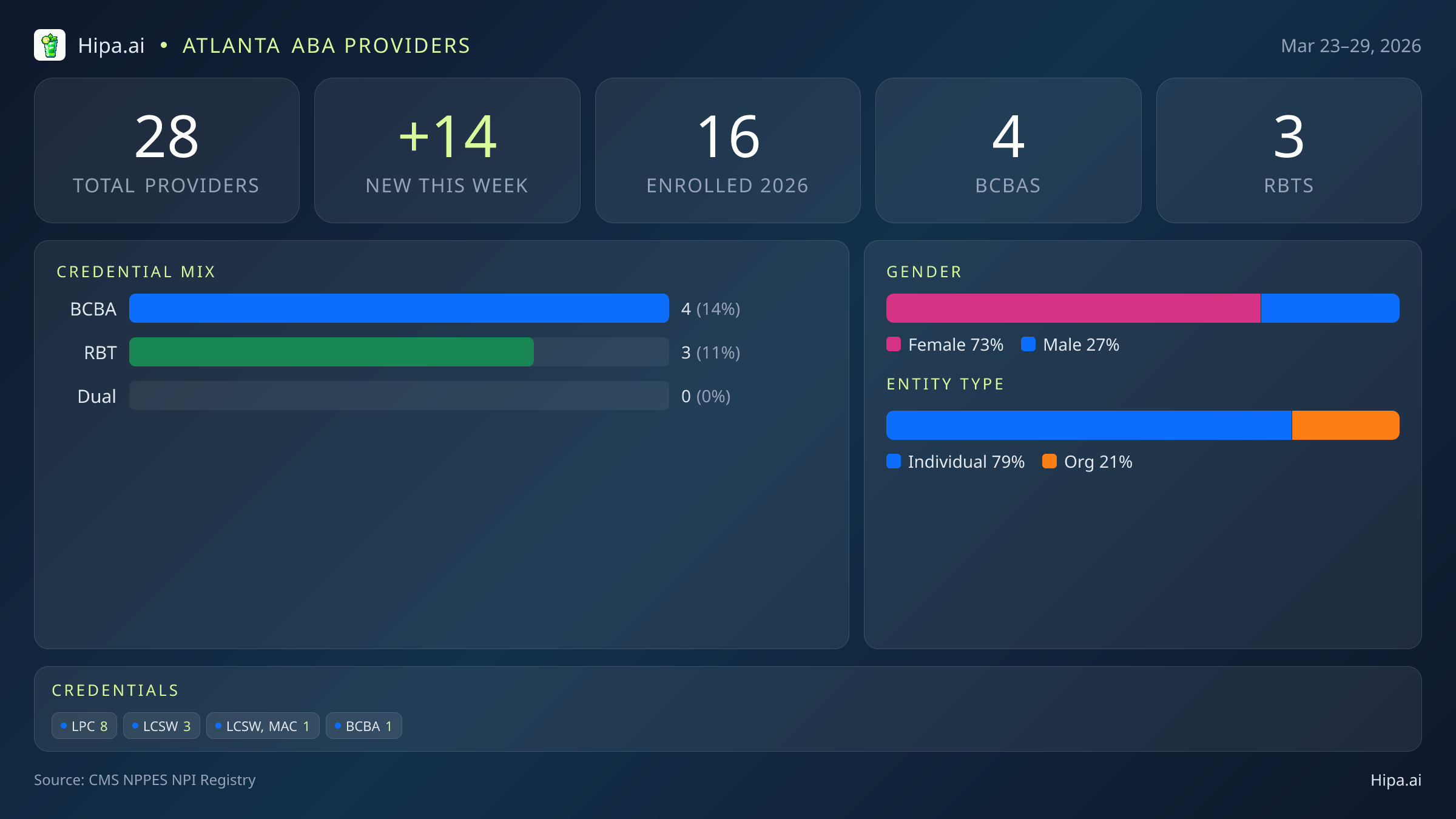
Task: Click the Individual legend marker under Entity Type
Action: point(894,462)
